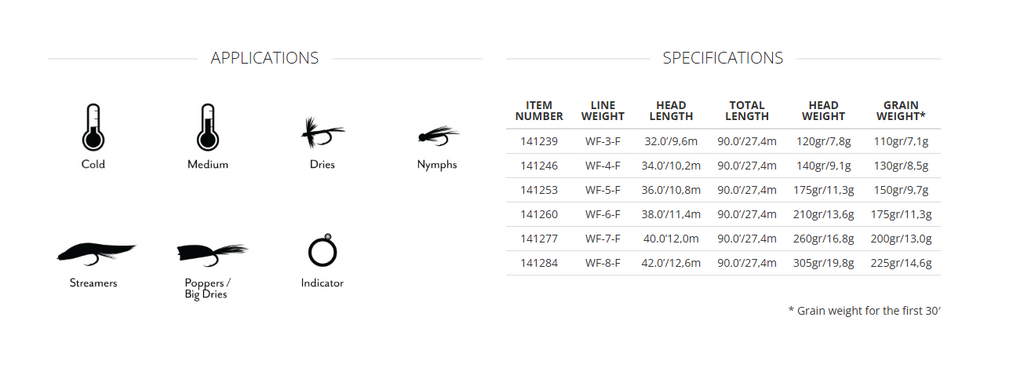Click the LINE WEIGHT column header

click(x=603, y=111)
